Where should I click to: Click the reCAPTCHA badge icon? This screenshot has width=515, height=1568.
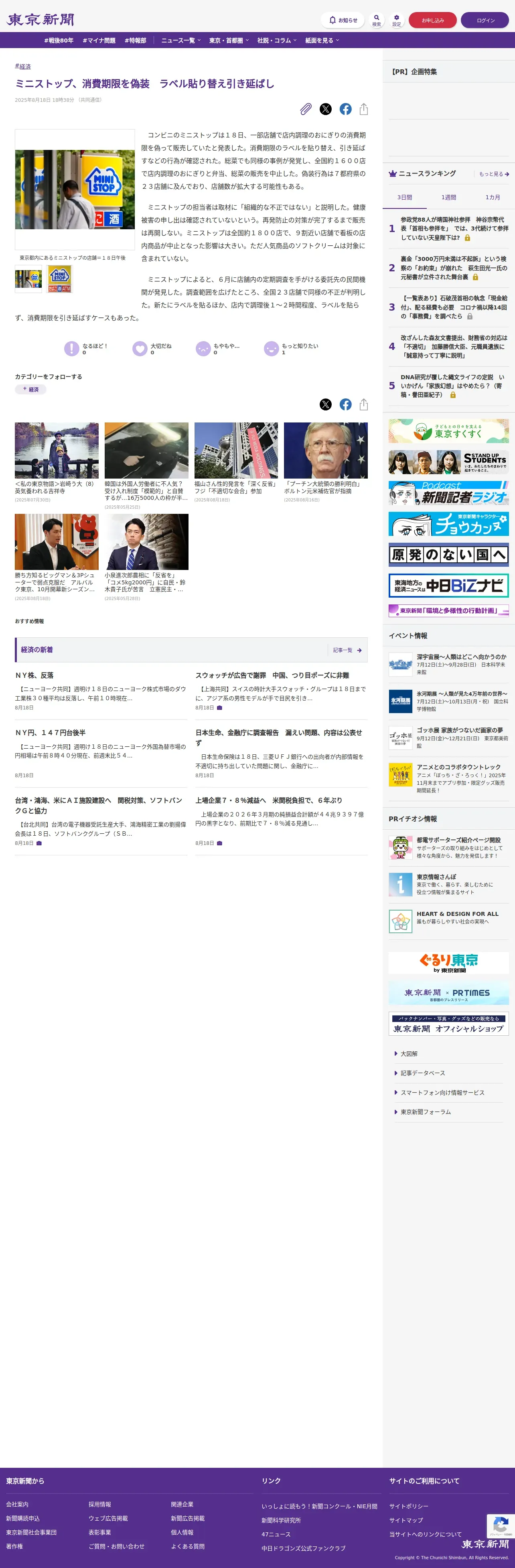501,1526
